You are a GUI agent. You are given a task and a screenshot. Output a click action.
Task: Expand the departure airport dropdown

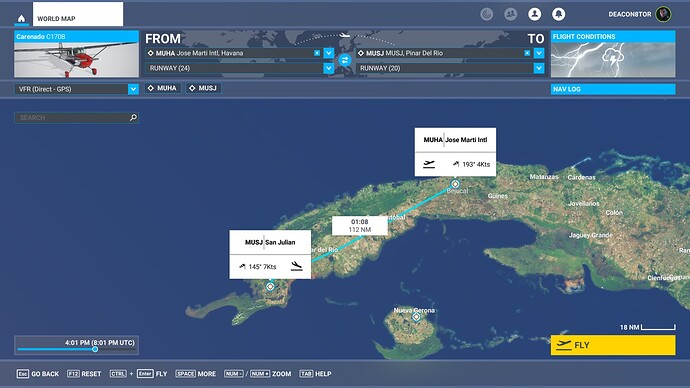[x=329, y=53]
